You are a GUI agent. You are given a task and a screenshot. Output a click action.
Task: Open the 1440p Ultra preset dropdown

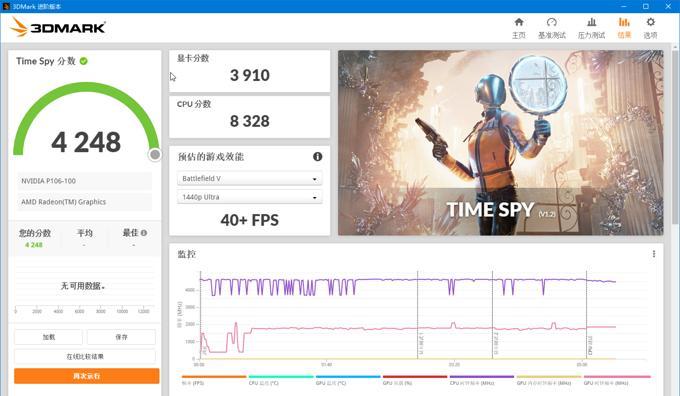tap(249, 197)
